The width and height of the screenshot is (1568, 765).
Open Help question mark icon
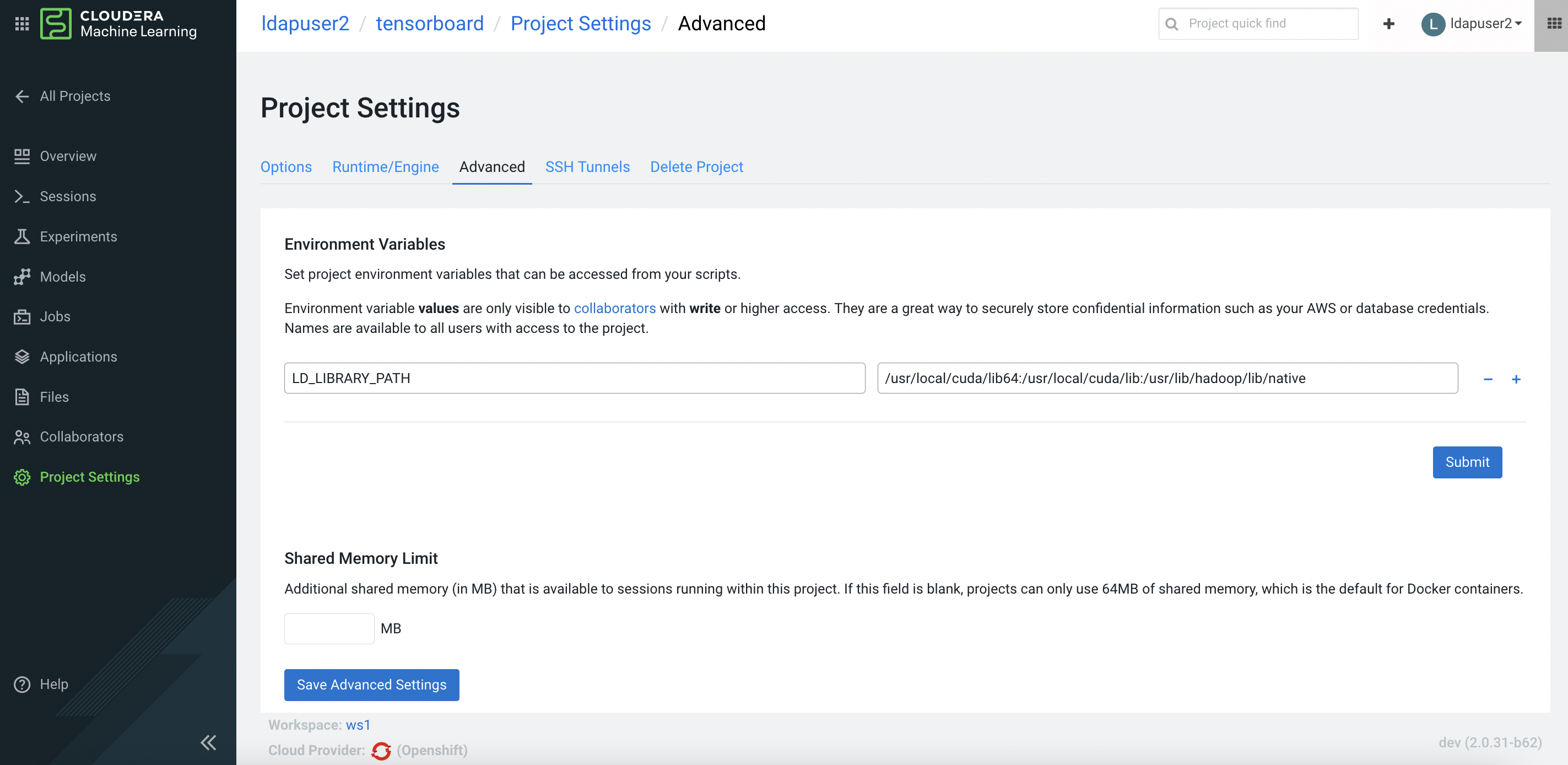pos(22,684)
